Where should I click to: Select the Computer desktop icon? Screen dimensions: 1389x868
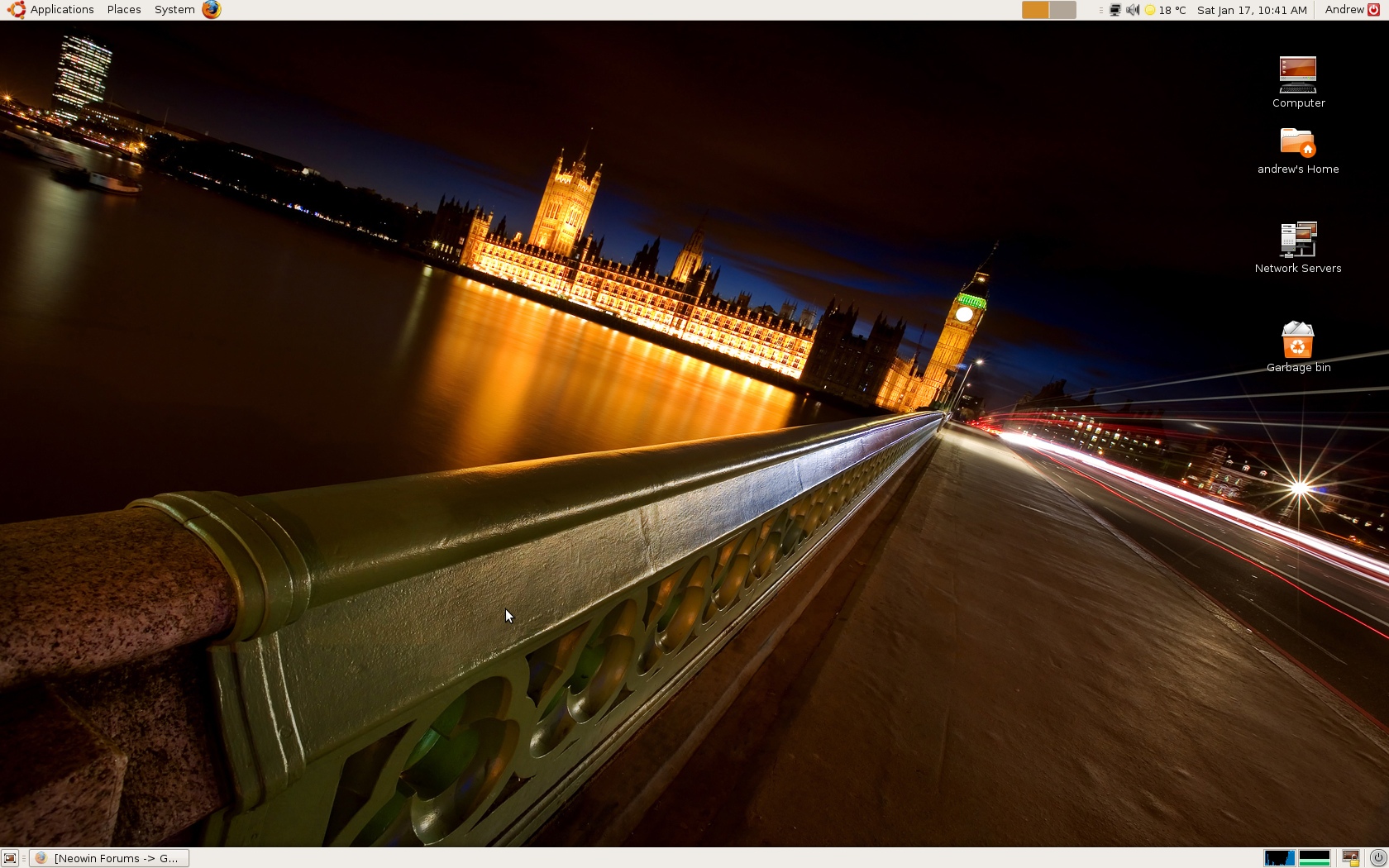pyautogui.click(x=1298, y=82)
